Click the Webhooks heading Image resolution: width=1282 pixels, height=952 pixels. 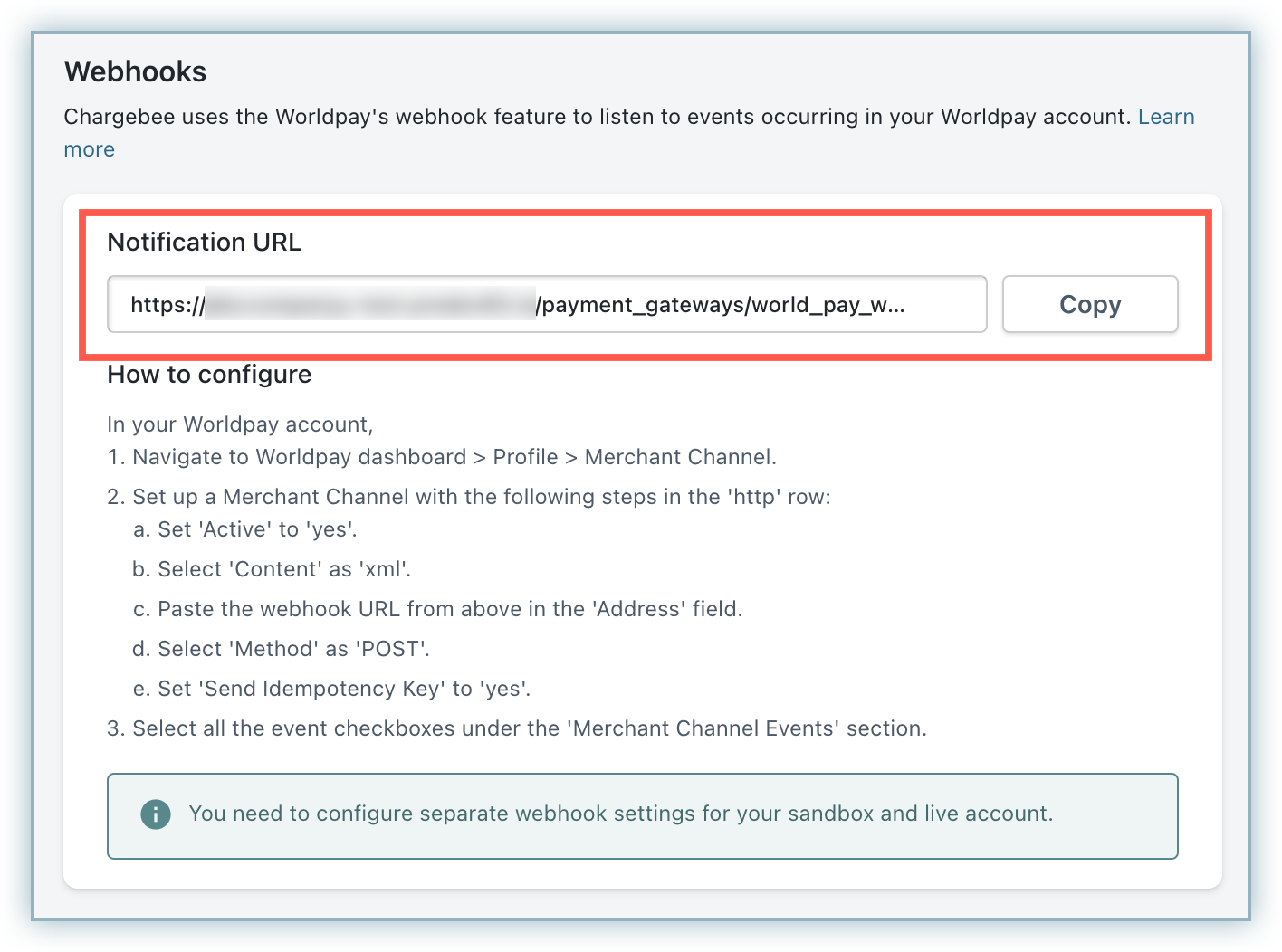pos(136,72)
